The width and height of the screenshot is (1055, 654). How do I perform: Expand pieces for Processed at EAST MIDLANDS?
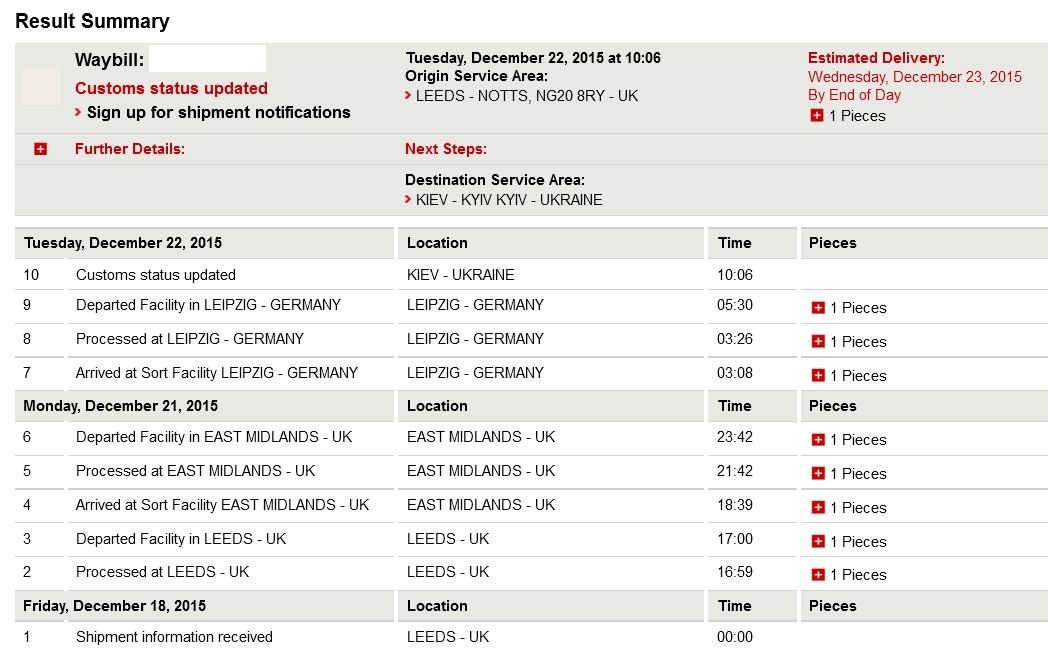tap(817, 473)
